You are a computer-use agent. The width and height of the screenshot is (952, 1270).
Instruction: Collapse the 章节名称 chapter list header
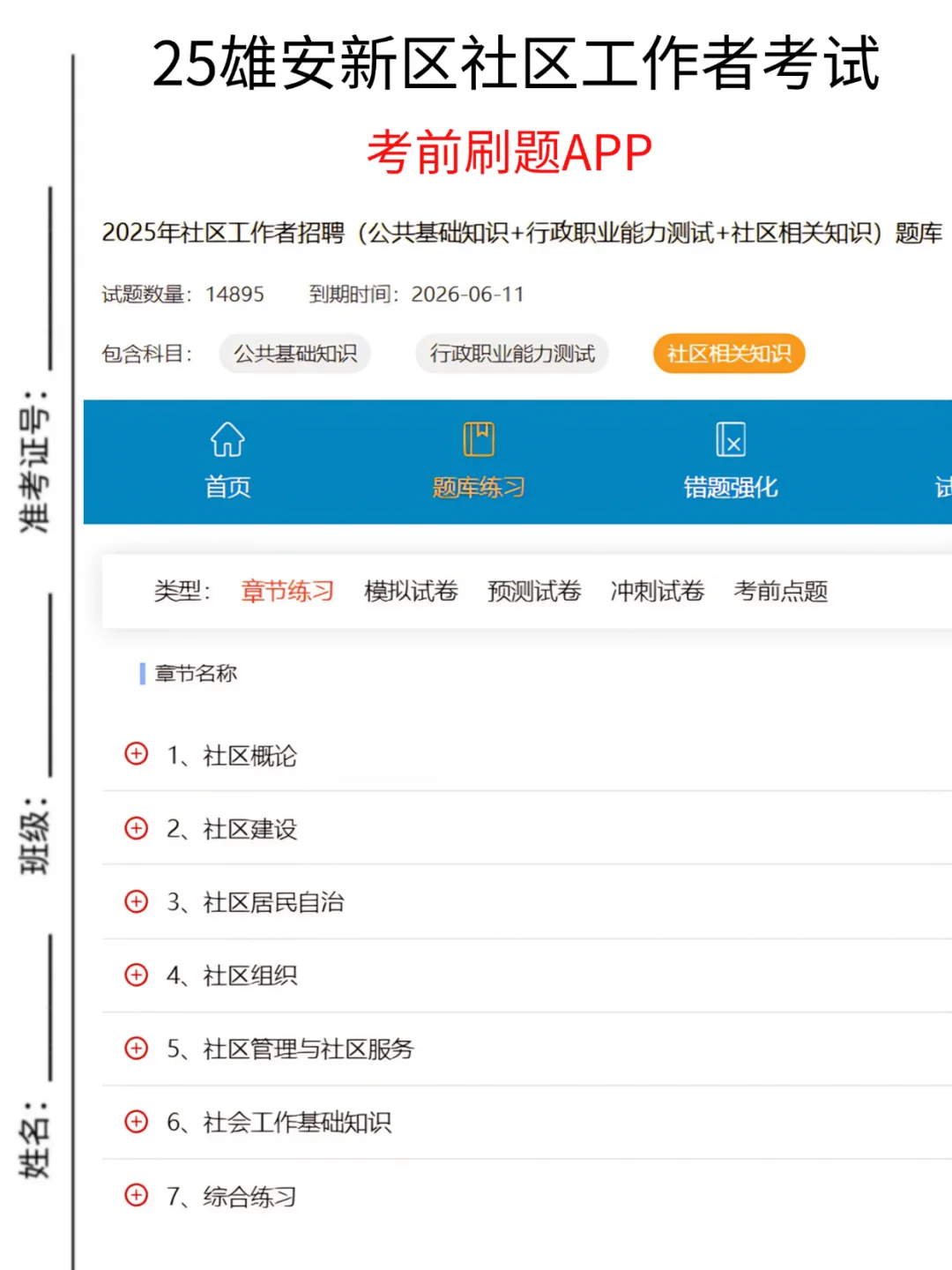tap(197, 674)
